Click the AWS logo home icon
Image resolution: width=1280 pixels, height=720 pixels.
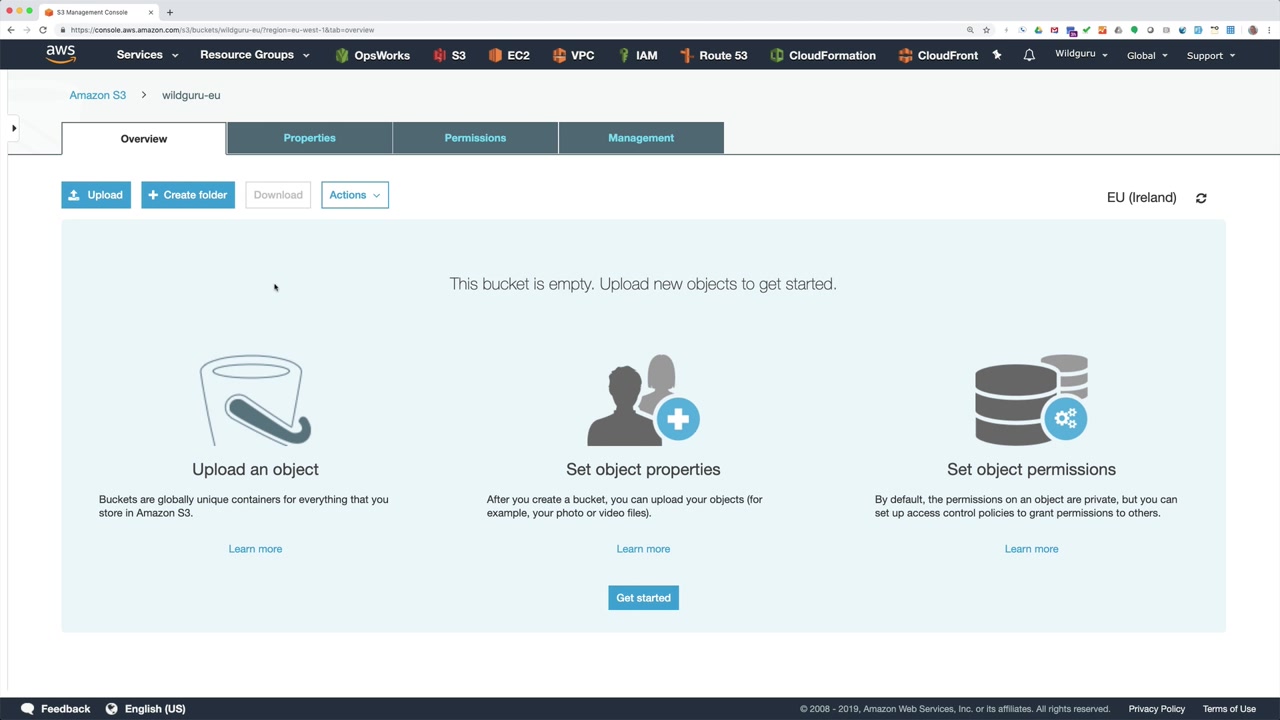61,55
